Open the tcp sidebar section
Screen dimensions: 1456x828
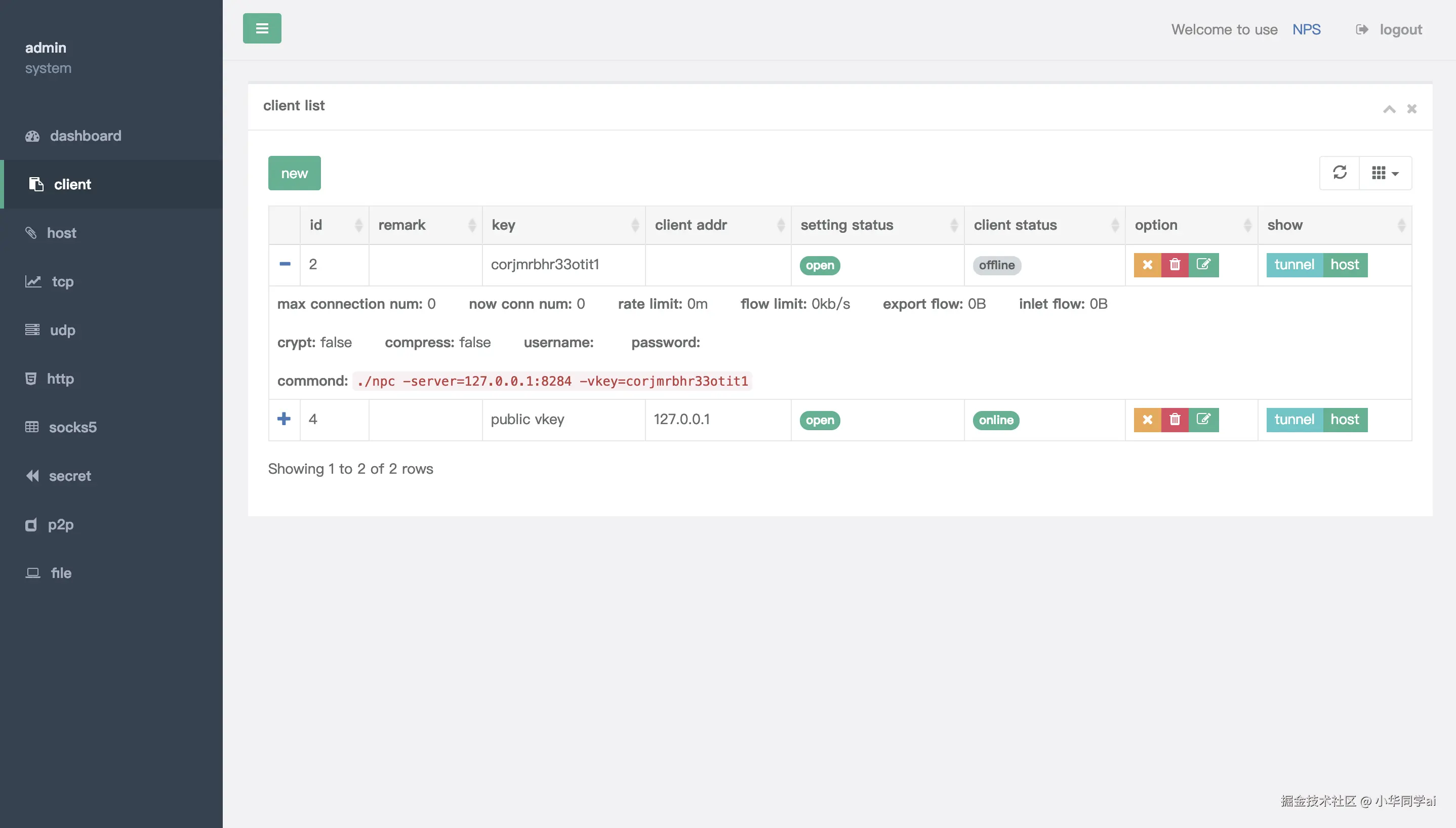[x=63, y=281]
